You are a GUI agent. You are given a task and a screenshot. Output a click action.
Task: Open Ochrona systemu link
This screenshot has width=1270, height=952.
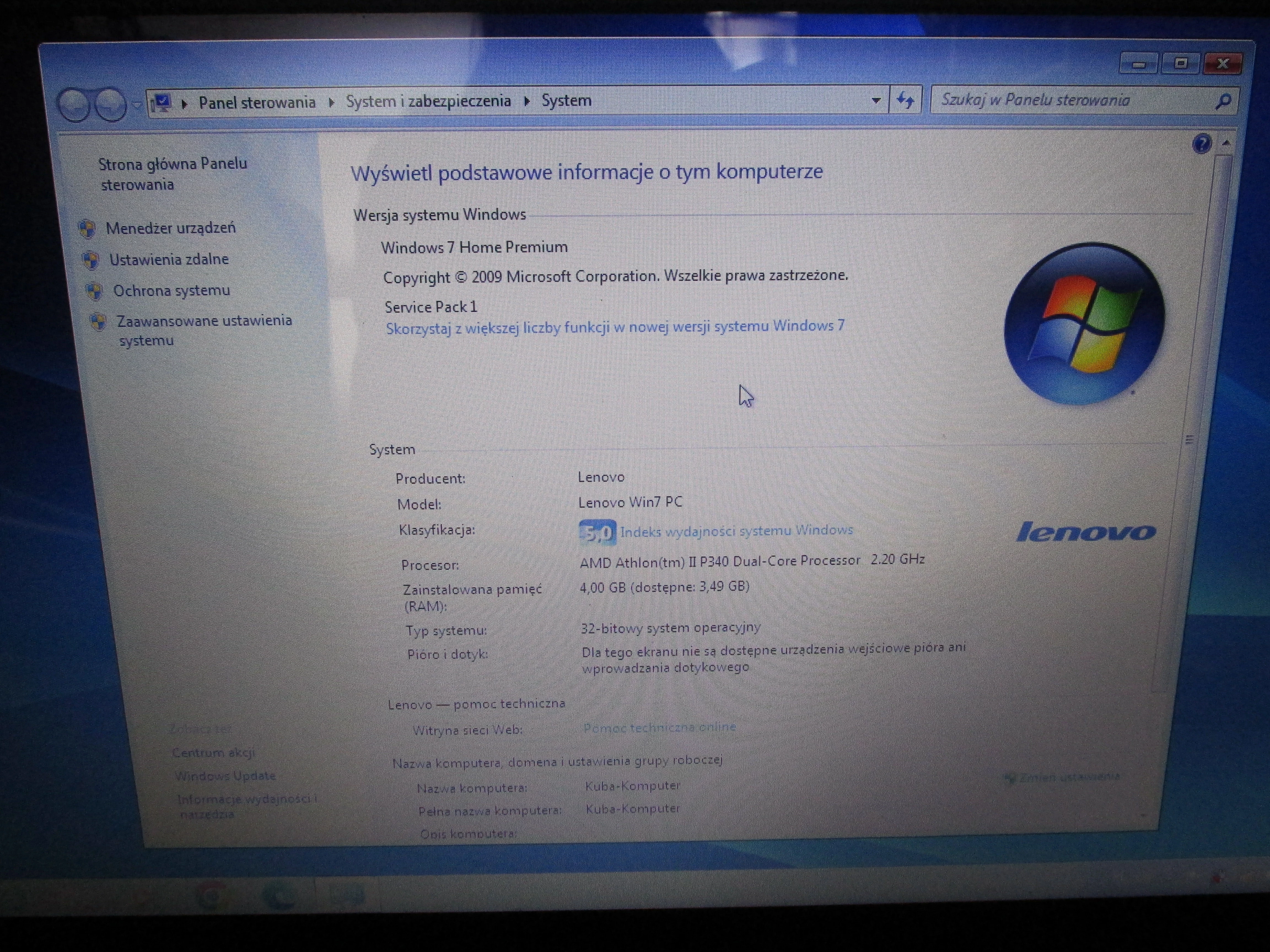pyautogui.click(x=172, y=290)
